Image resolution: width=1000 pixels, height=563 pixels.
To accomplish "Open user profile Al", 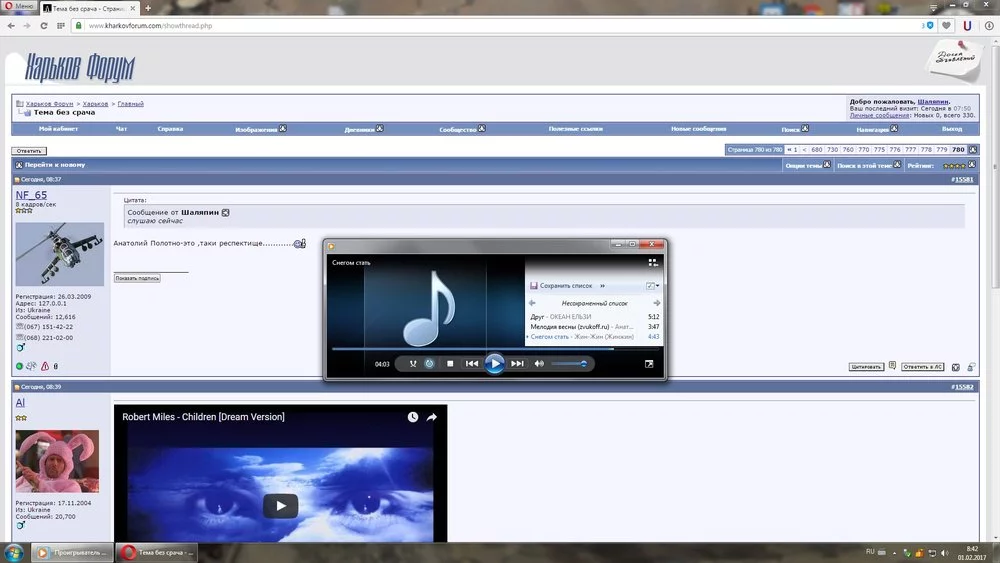I will click(20, 402).
